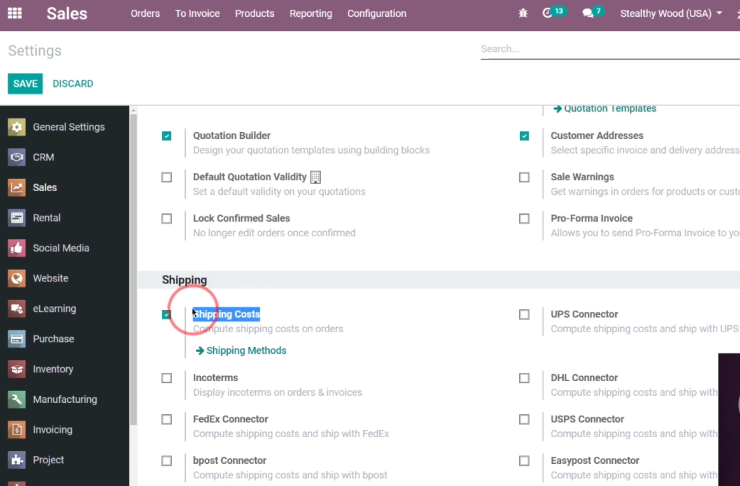
Task: Click the Website globe icon
Action: point(17,278)
